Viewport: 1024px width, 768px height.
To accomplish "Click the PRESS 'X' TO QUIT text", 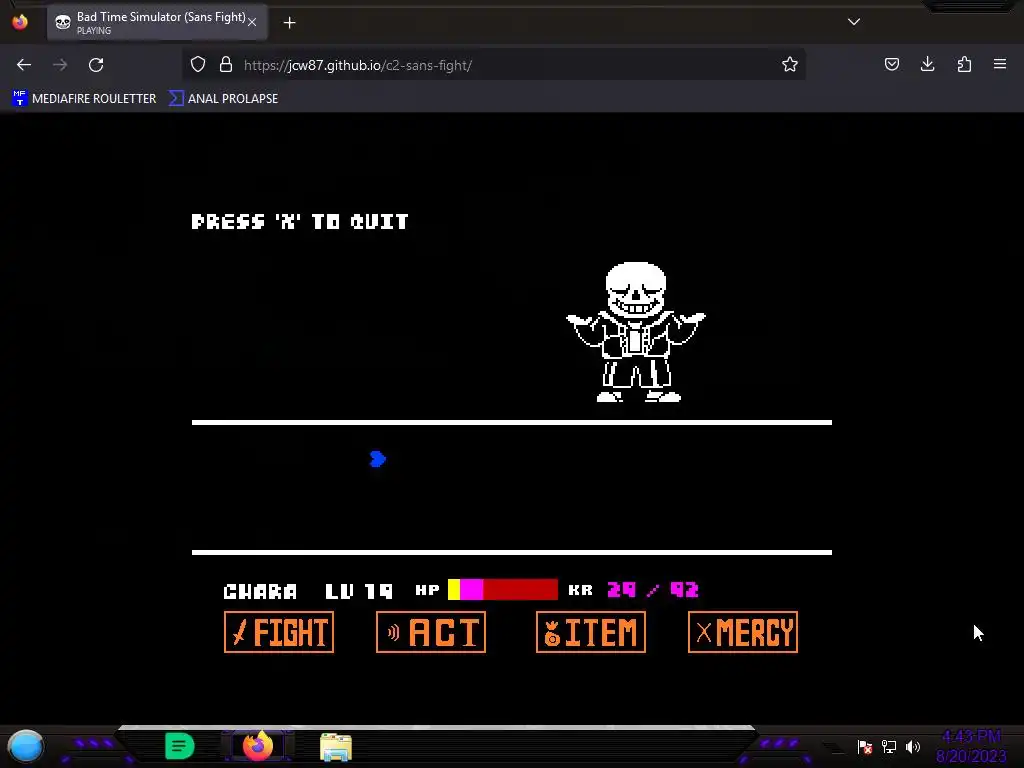I will tap(300, 221).
